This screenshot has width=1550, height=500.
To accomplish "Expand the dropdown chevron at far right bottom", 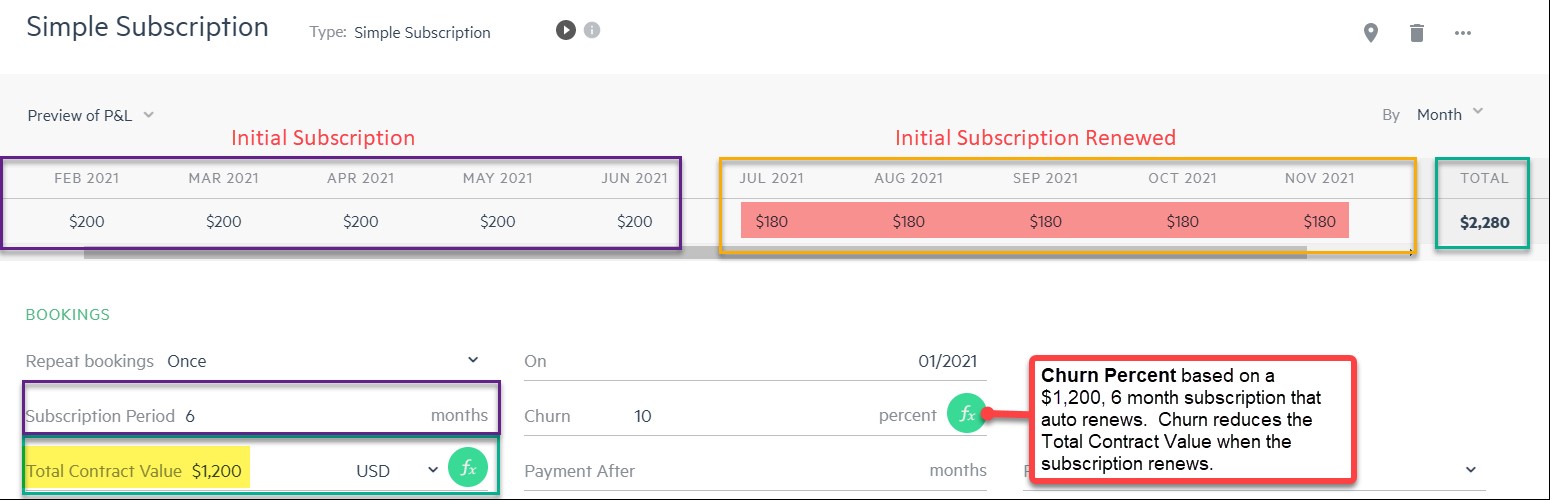I will click(x=1470, y=469).
